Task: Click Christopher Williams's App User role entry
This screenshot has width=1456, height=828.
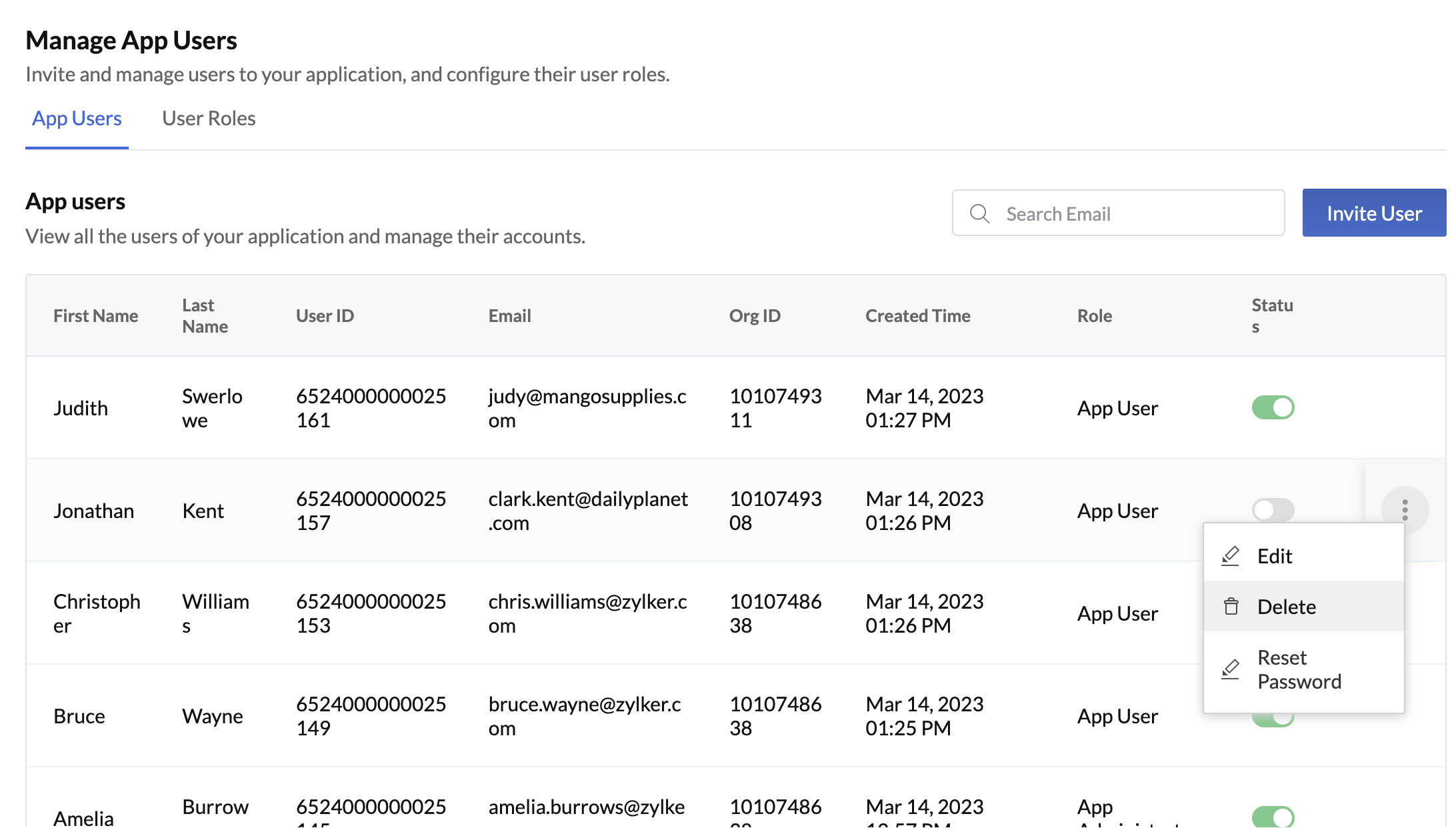Action: click(1117, 613)
